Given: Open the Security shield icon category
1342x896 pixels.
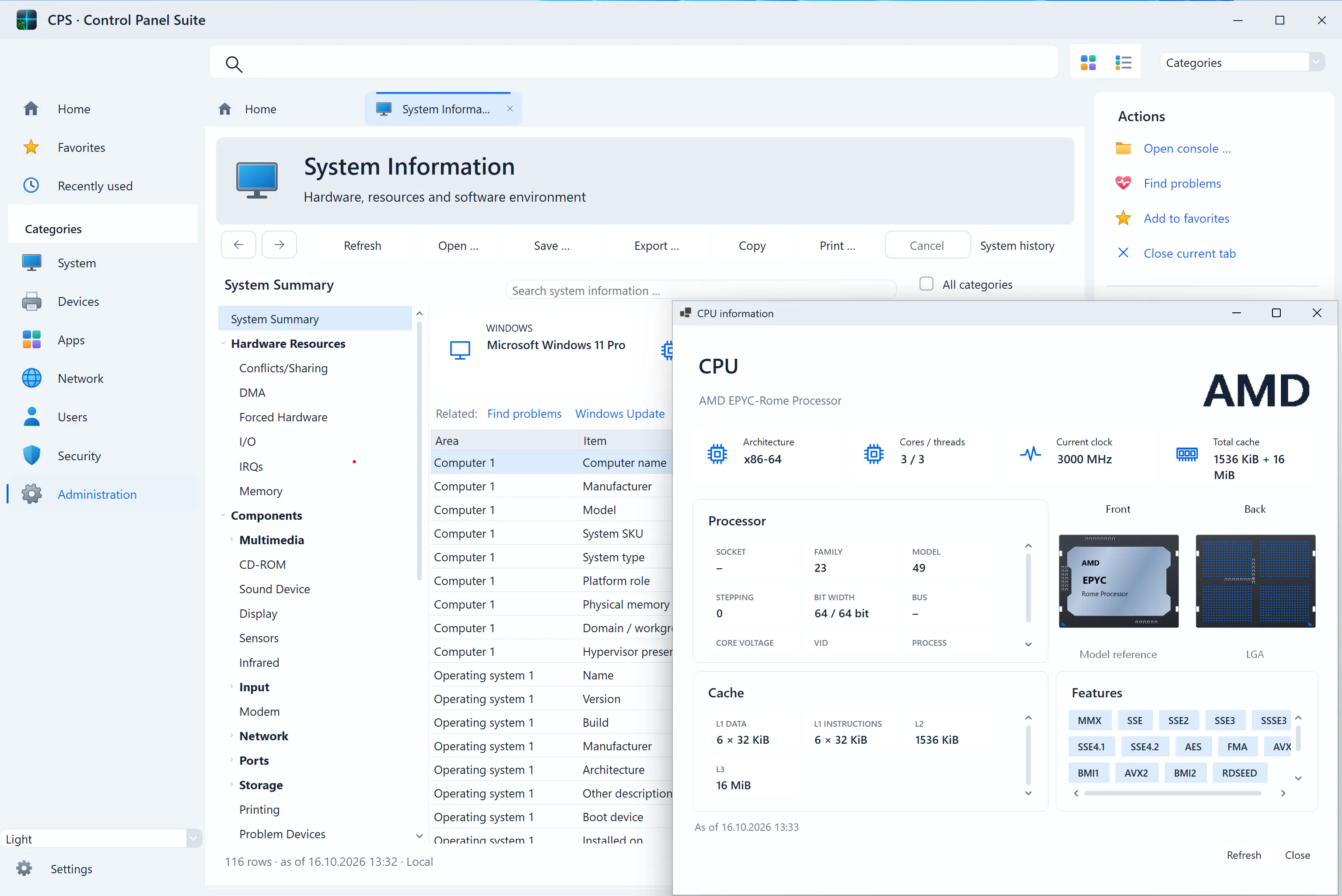Looking at the screenshot, I should tap(31, 455).
